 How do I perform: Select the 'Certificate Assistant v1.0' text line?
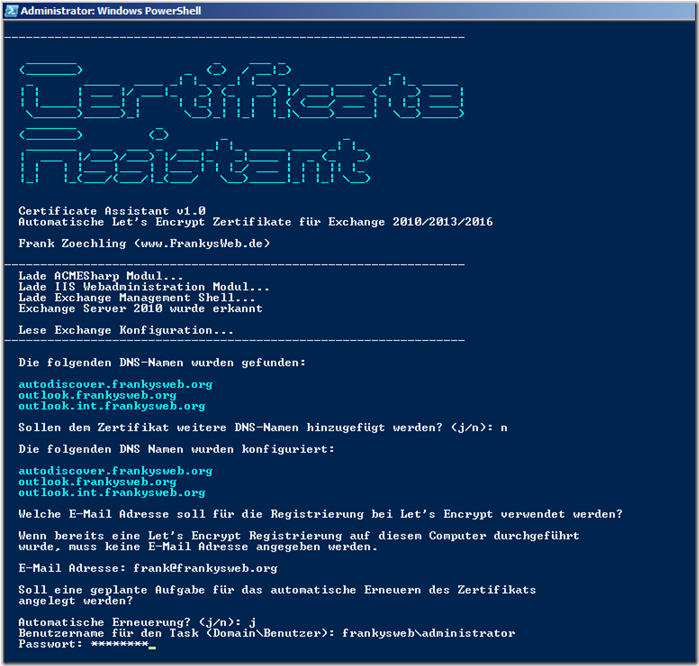point(112,210)
